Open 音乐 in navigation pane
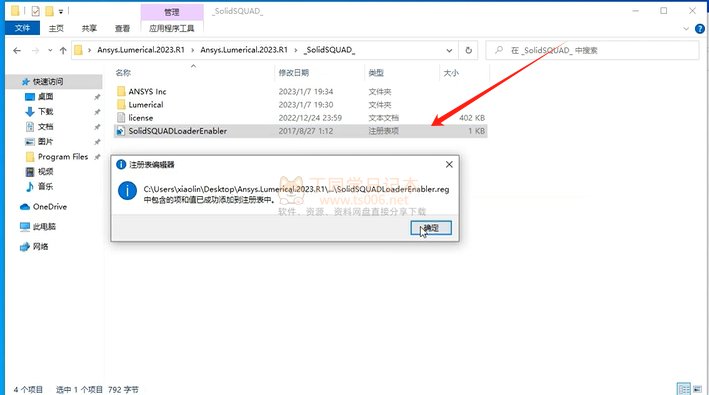This screenshot has height=395, width=709. pyautogui.click(x=45, y=186)
